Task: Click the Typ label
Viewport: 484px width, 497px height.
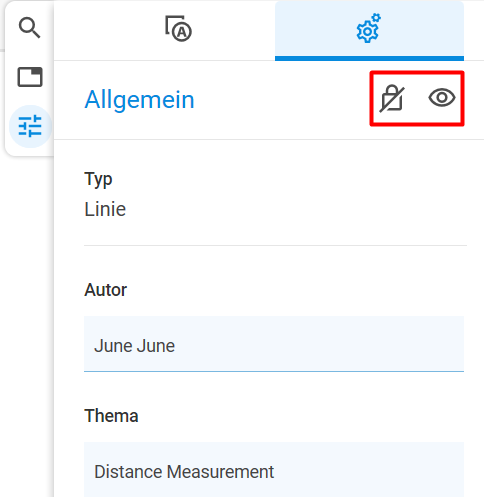Action: (x=98, y=180)
